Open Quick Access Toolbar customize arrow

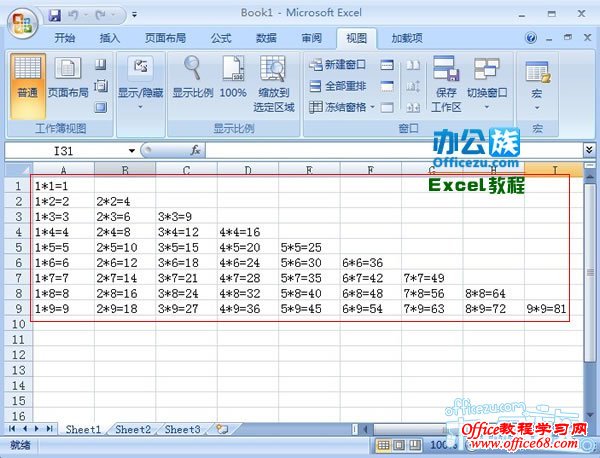click(x=134, y=15)
